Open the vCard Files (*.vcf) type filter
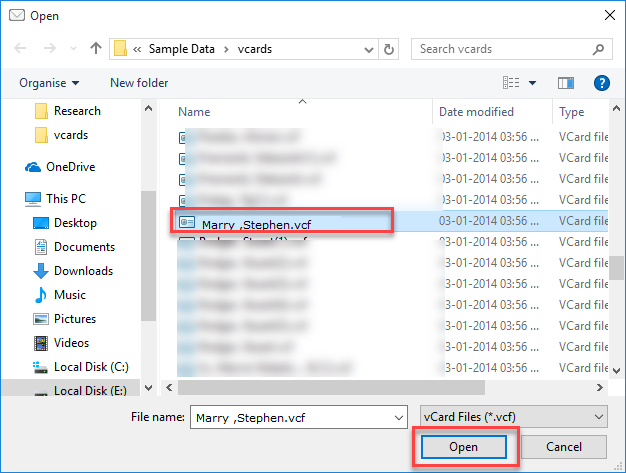 point(514,417)
